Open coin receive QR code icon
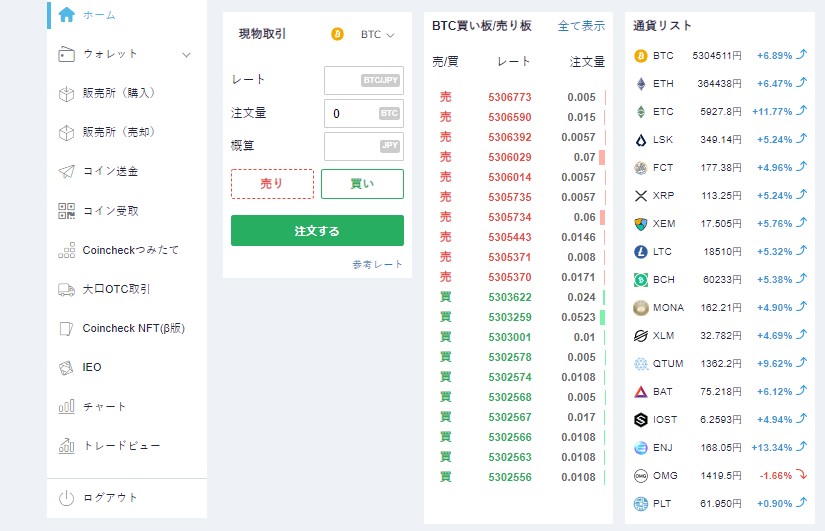 66,211
